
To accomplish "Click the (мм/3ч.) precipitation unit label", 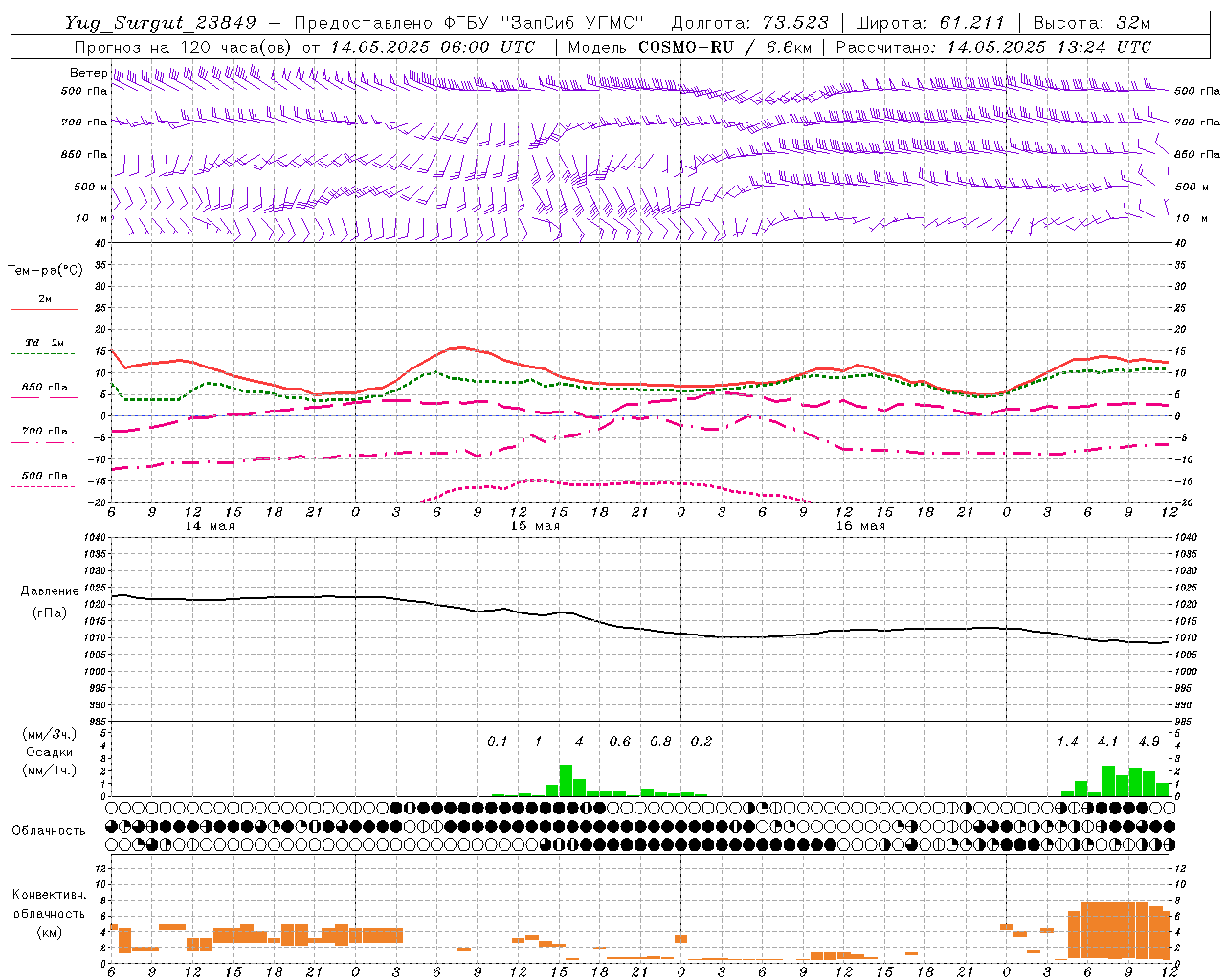I will [x=50, y=734].
